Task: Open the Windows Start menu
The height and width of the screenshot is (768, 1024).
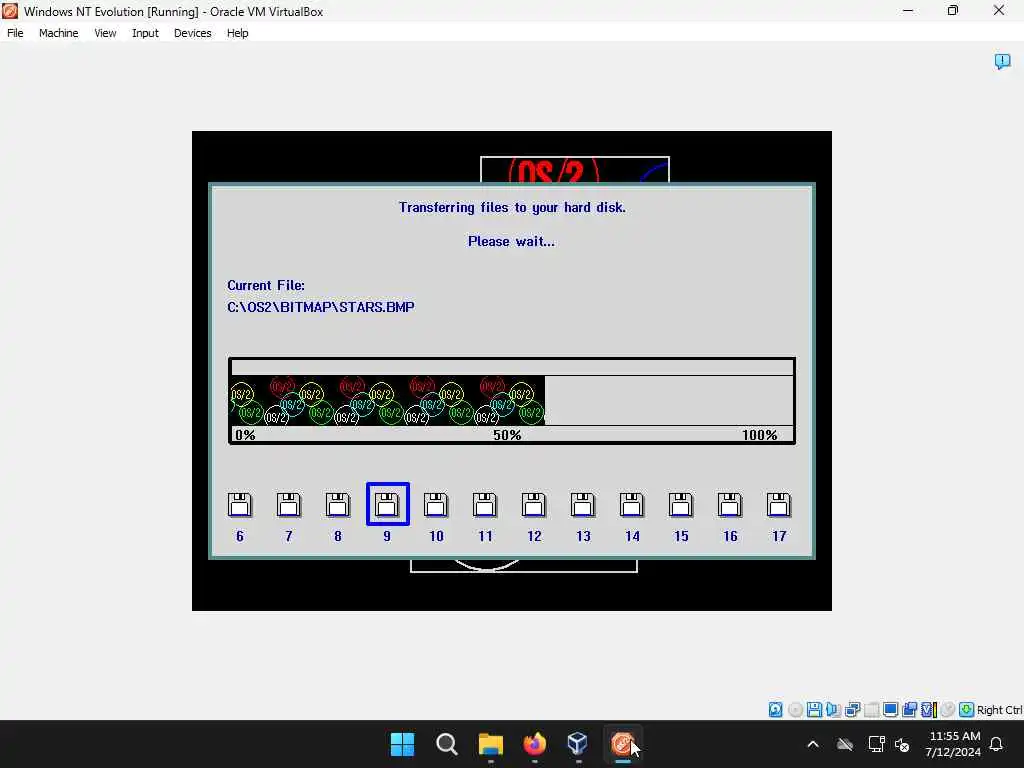Action: 402,744
